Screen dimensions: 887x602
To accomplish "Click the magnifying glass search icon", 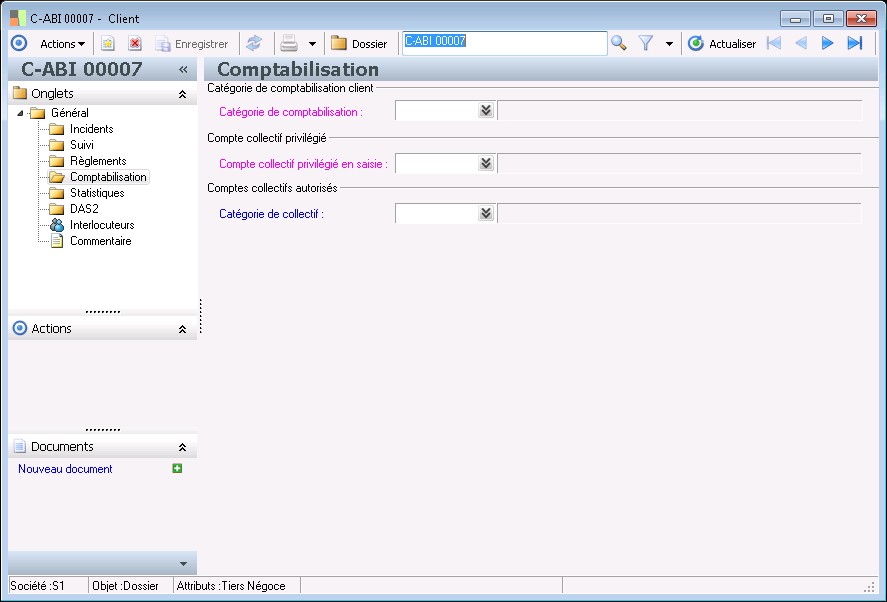I will click(619, 43).
